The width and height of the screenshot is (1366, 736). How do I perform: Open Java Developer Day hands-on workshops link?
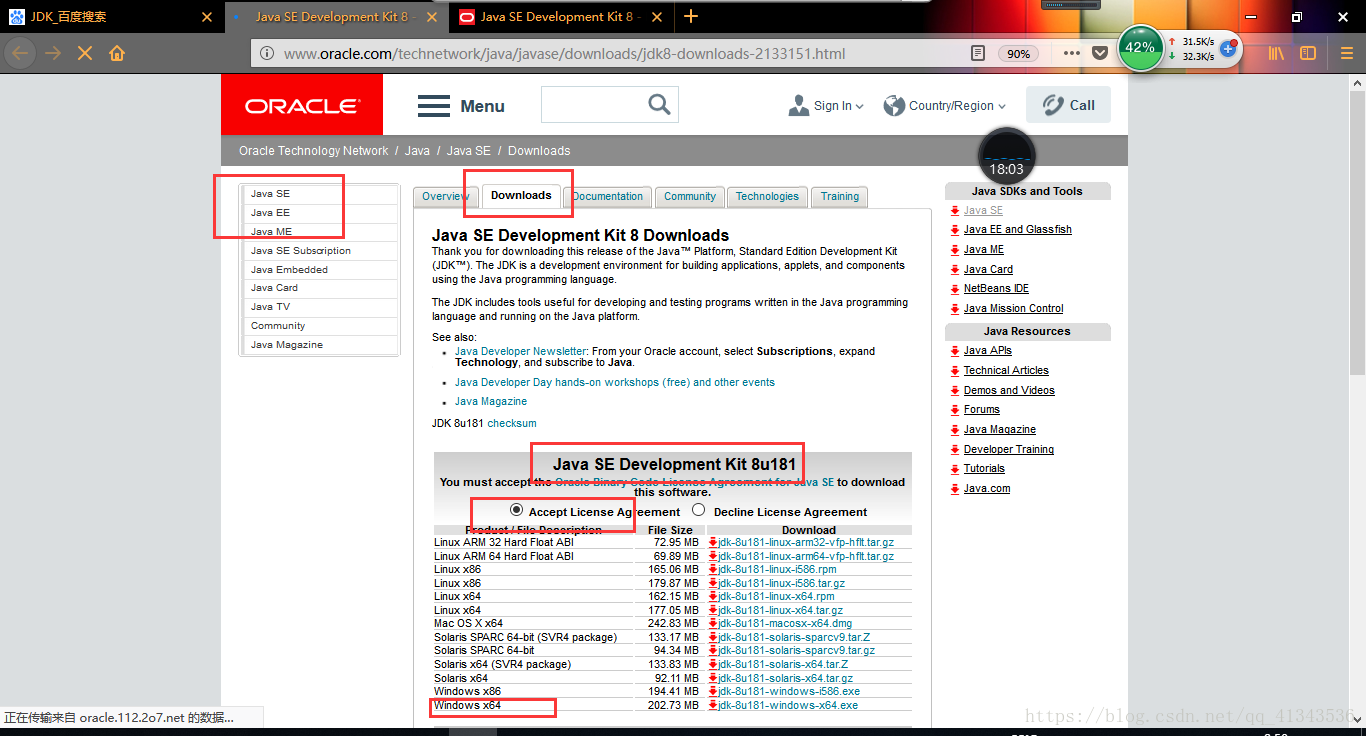[614, 382]
